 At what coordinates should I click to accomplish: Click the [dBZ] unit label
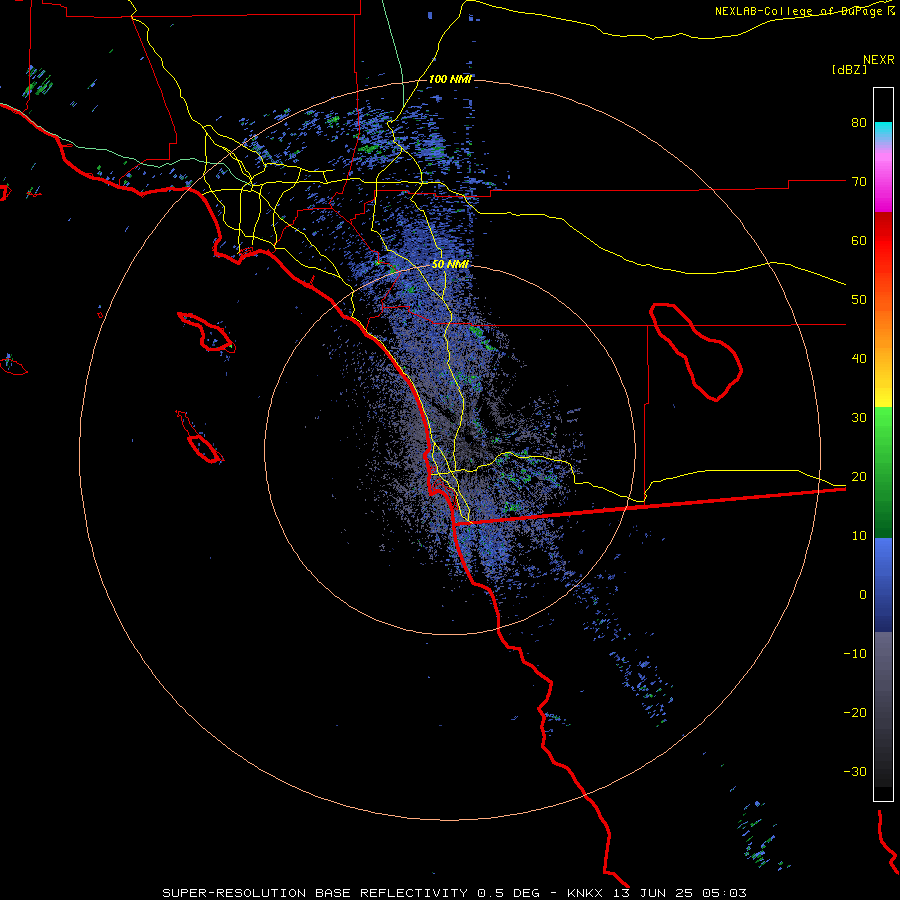[849, 70]
